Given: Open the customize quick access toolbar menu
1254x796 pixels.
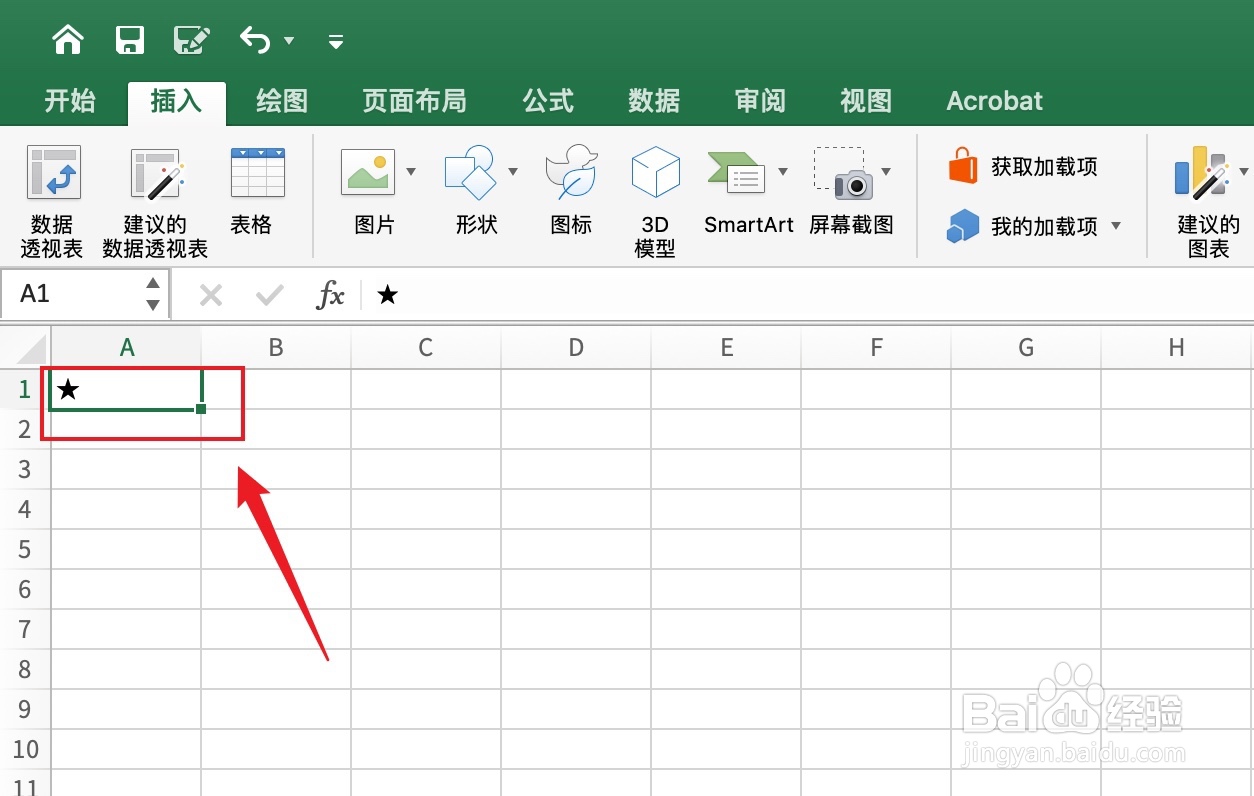Looking at the screenshot, I should (x=336, y=41).
